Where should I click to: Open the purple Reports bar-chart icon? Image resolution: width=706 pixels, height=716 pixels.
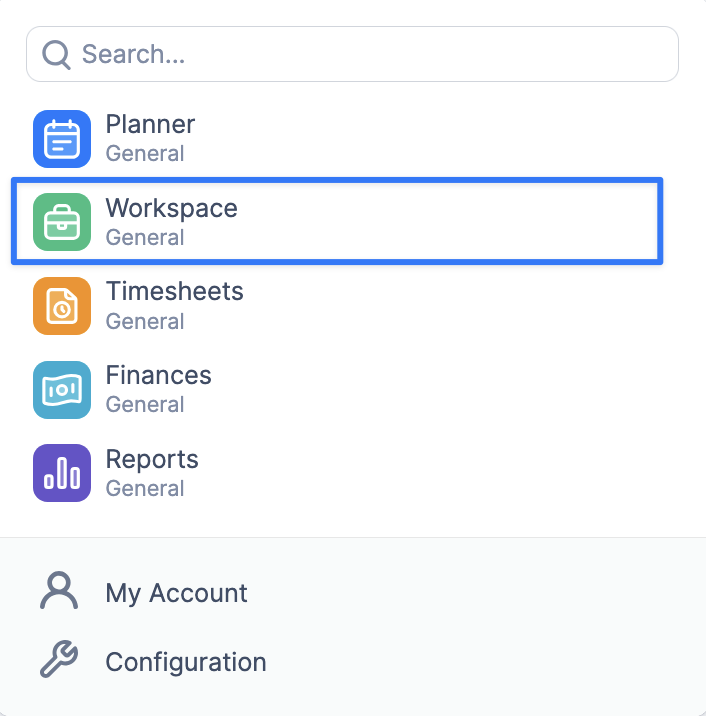point(62,473)
